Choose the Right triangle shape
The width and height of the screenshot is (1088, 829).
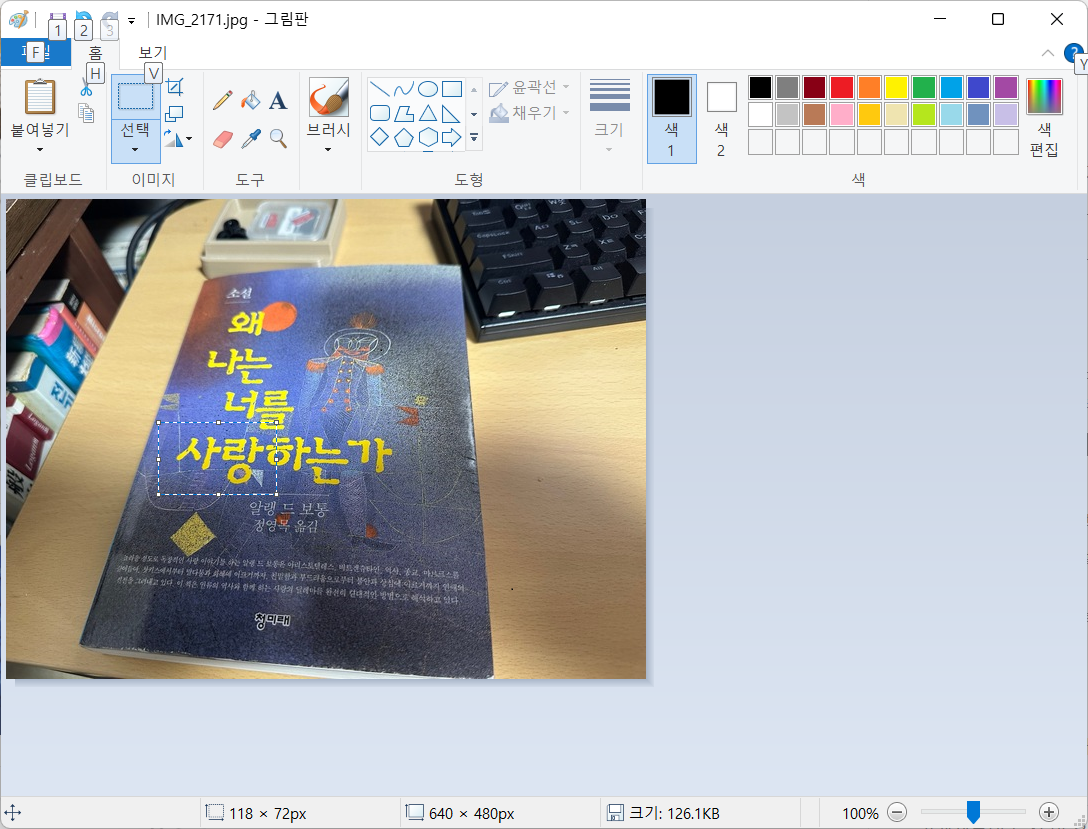click(452, 113)
